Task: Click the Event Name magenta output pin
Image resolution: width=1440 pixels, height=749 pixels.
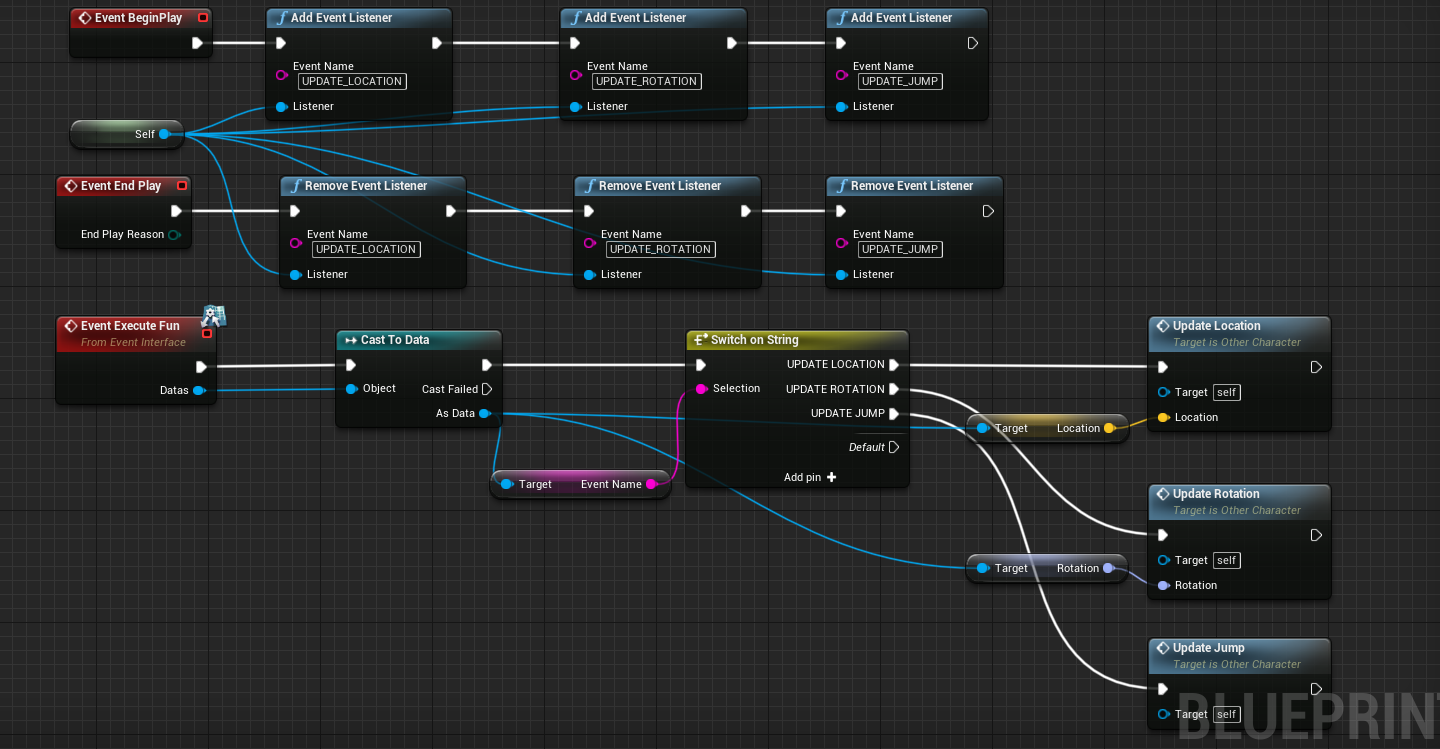Action: point(651,484)
